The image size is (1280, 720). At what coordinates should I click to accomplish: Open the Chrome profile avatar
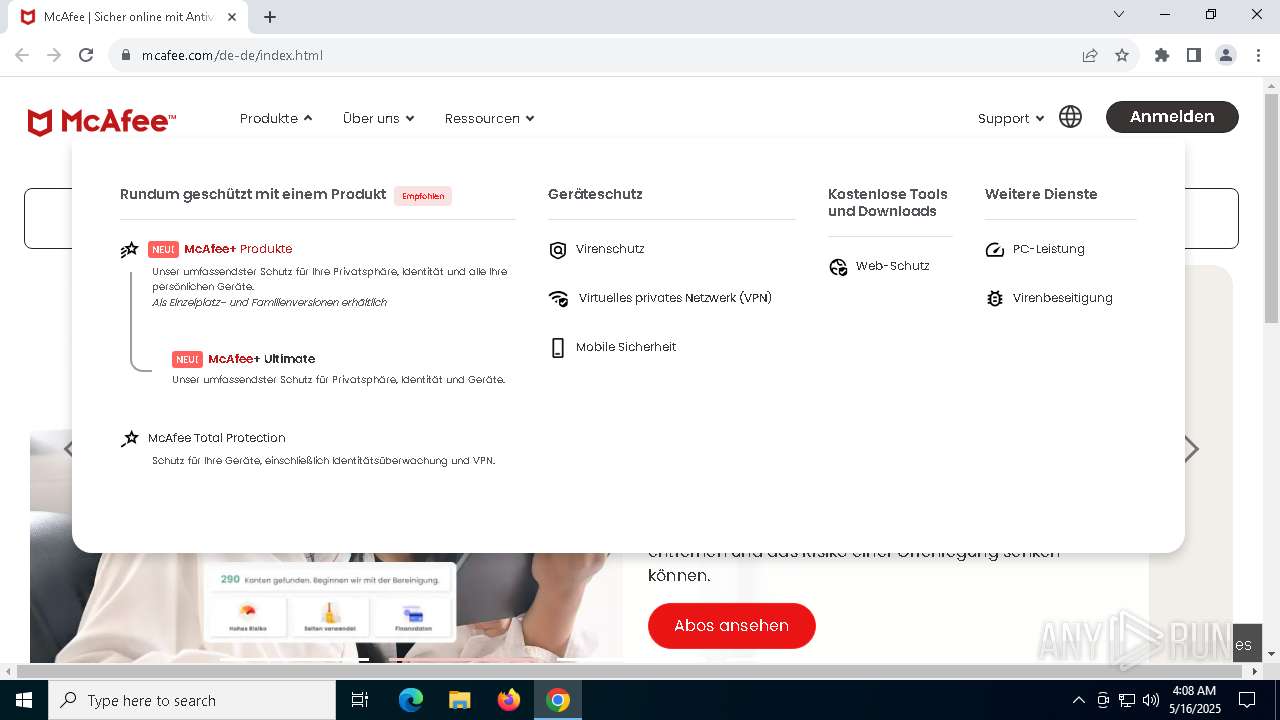(x=1225, y=55)
